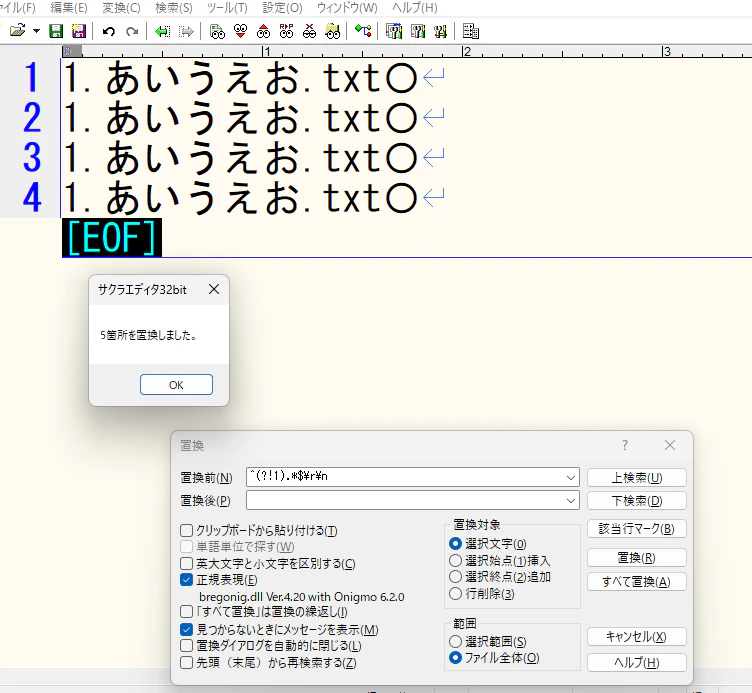Select the 選択範囲(S) radio button
Image resolution: width=752 pixels, height=693 pixels.
(455, 642)
